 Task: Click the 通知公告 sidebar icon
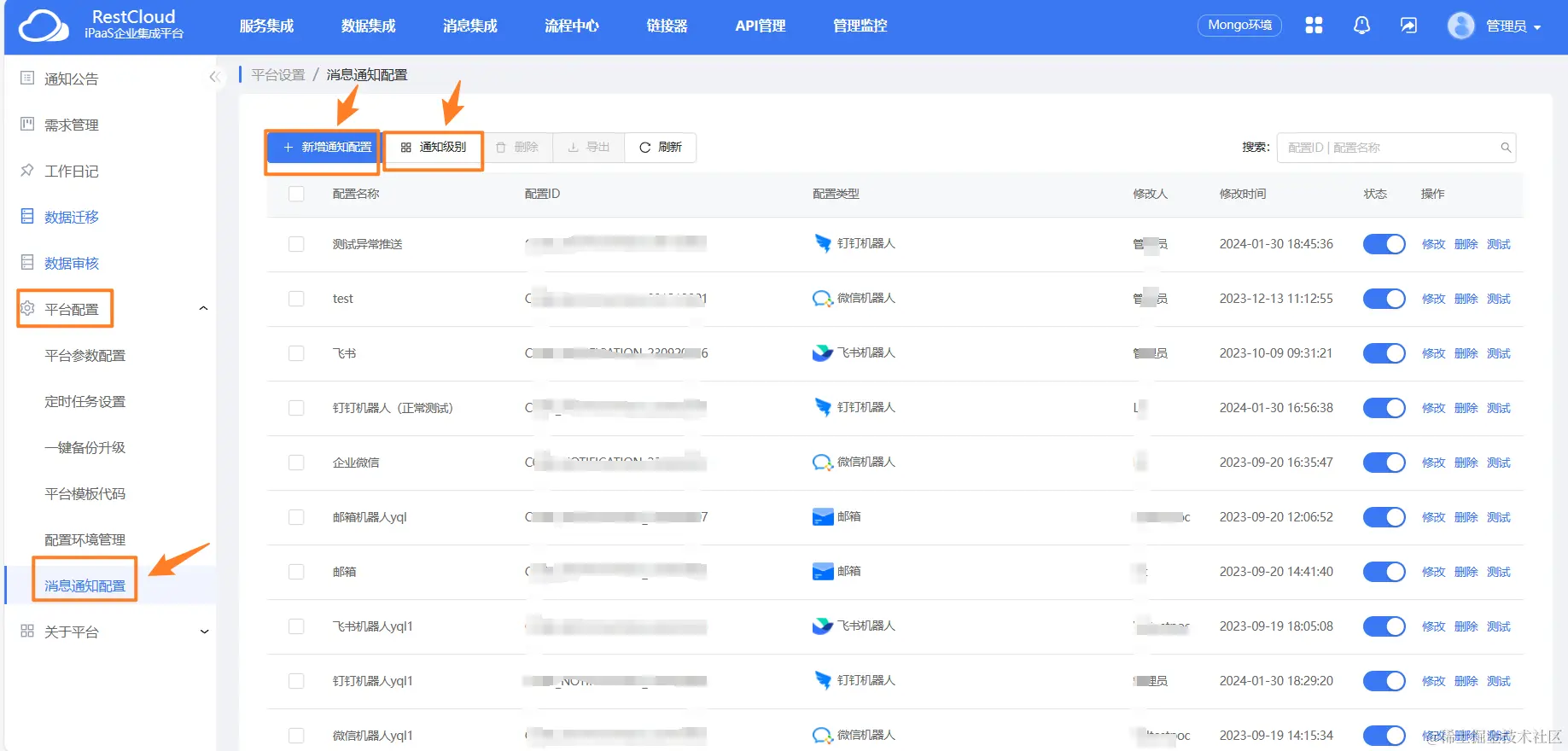tap(27, 79)
